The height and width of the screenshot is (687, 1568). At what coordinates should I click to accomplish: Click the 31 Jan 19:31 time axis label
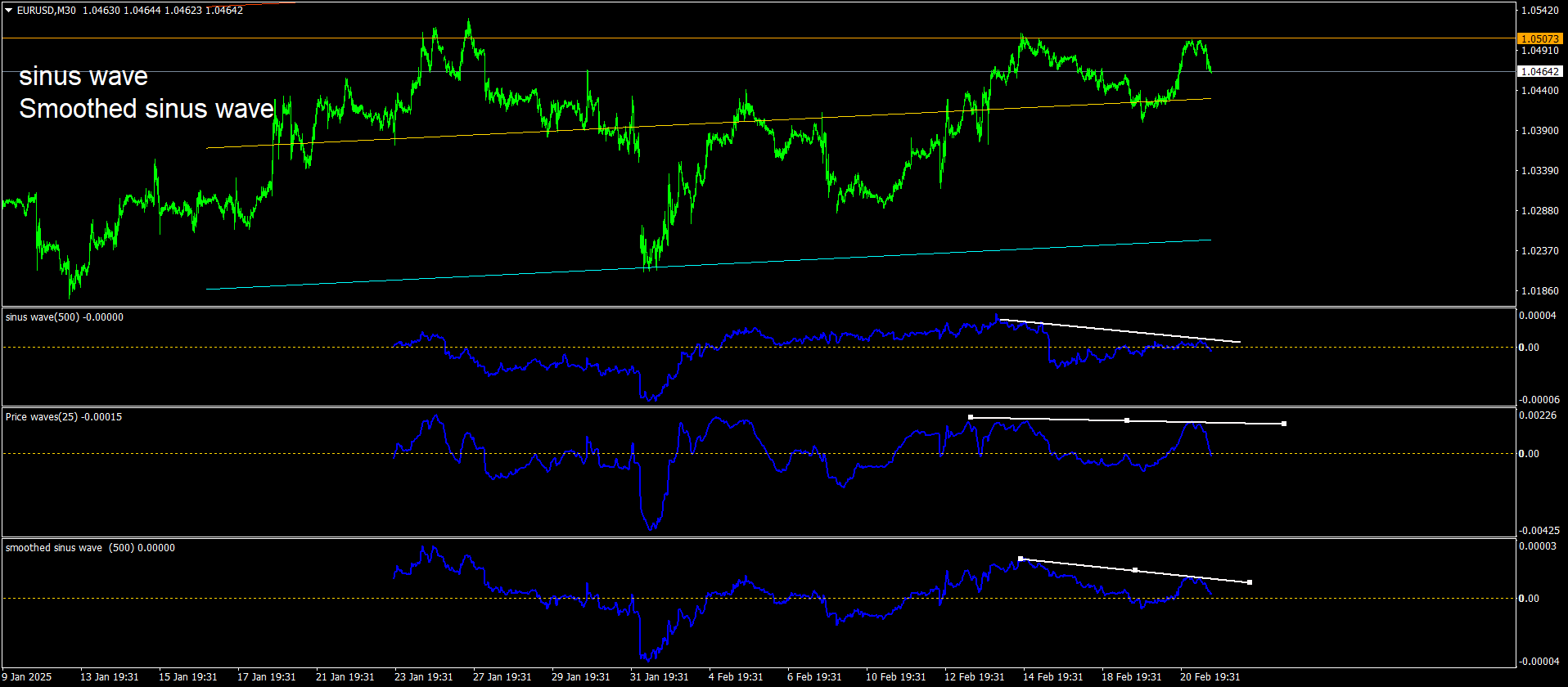pos(660,677)
